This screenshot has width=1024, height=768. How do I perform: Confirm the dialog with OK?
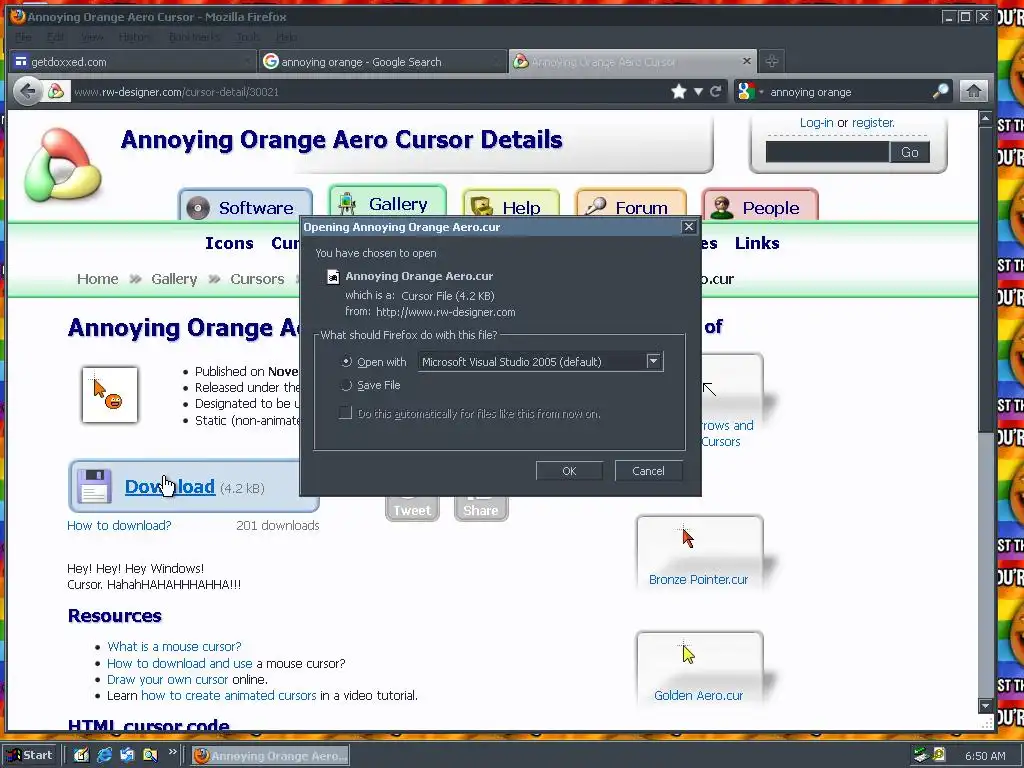coord(569,471)
